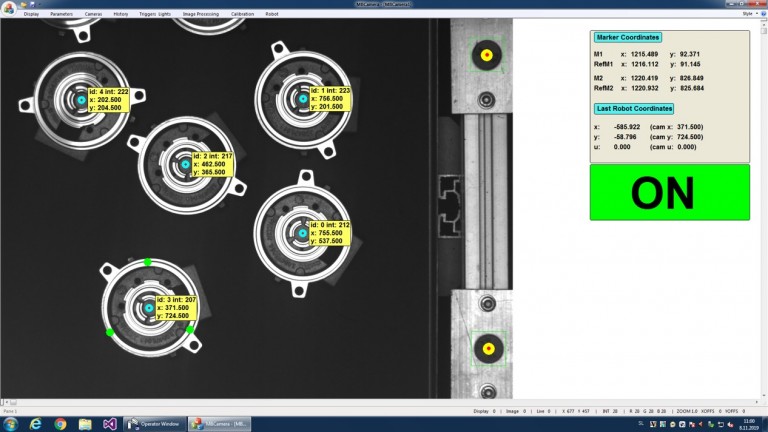Expand the quick access toolbar dropdown arrow
Image resolution: width=768 pixels, height=432 pixels.
click(39, 4)
